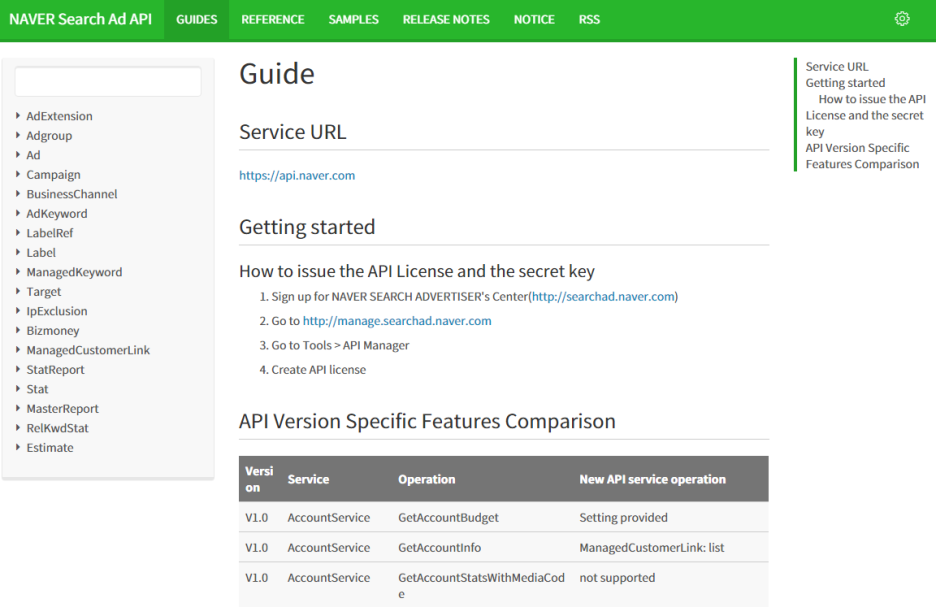Click the 'Go to Tools > API Manager' step
This screenshot has height=607, width=936.
coord(340,346)
